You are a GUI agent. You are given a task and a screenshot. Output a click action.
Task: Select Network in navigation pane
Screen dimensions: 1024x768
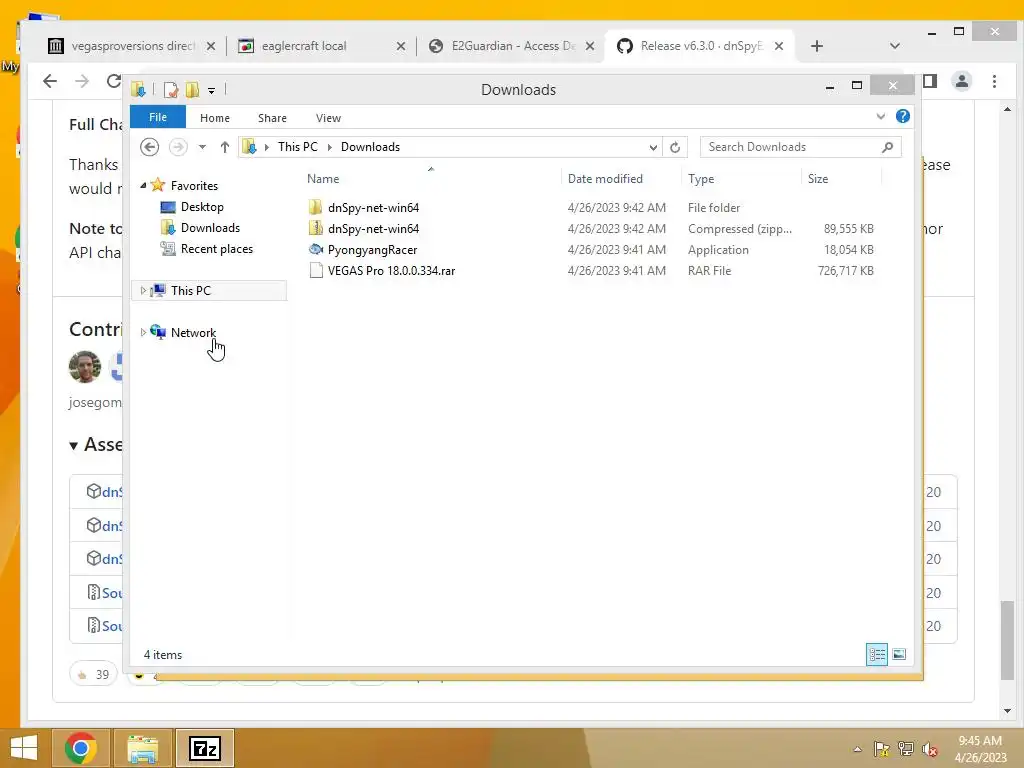pos(193,332)
